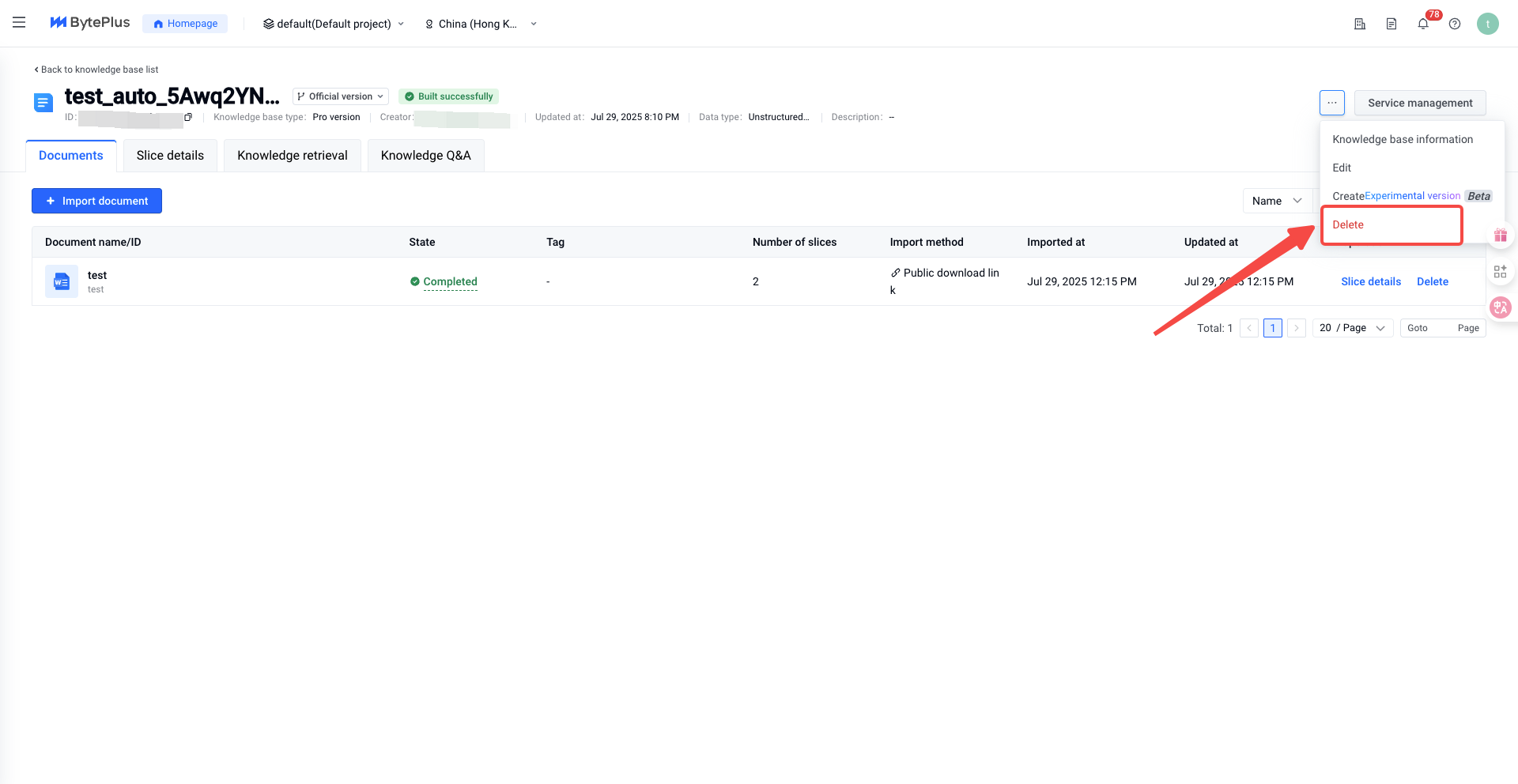The width and height of the screenshot is (1518, 784).
Task: Click the Import document button
Action: click(96, 201)
